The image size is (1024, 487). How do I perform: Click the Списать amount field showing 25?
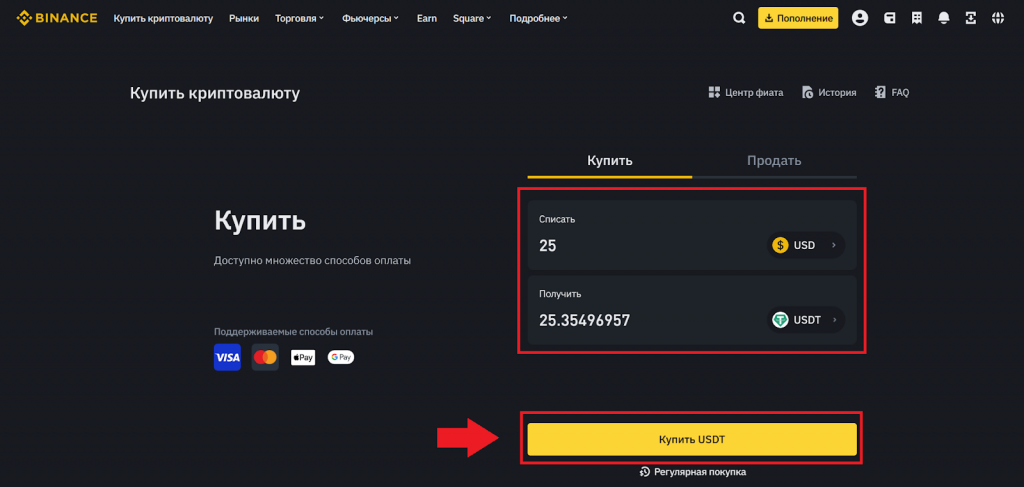coord(692,235)
